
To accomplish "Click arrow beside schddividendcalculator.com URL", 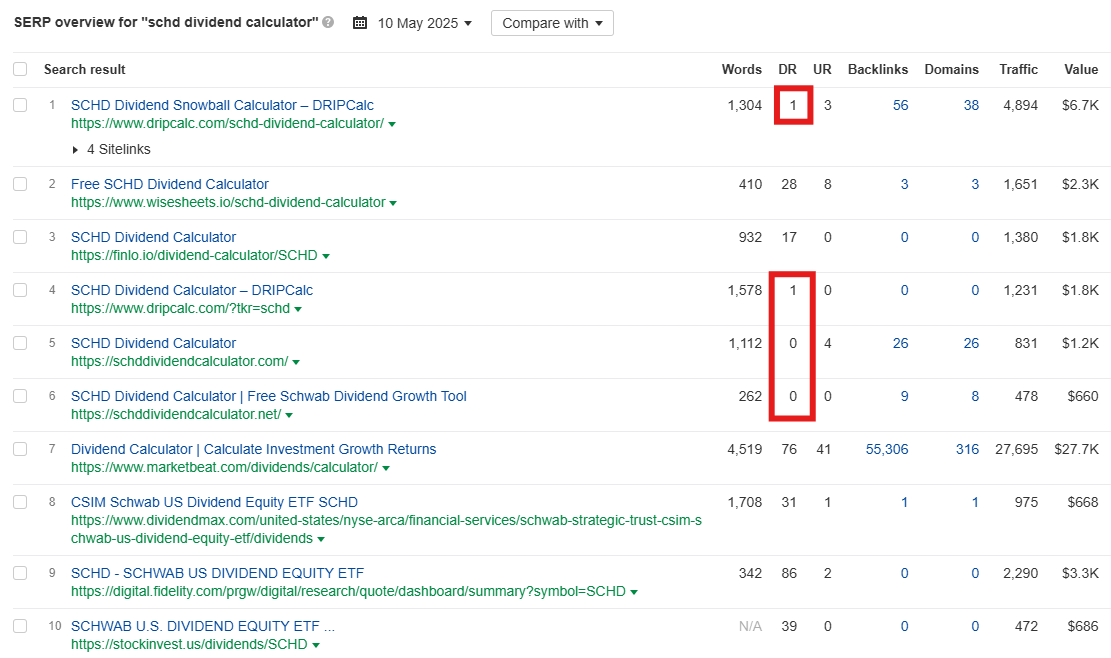I will [296, 363].
